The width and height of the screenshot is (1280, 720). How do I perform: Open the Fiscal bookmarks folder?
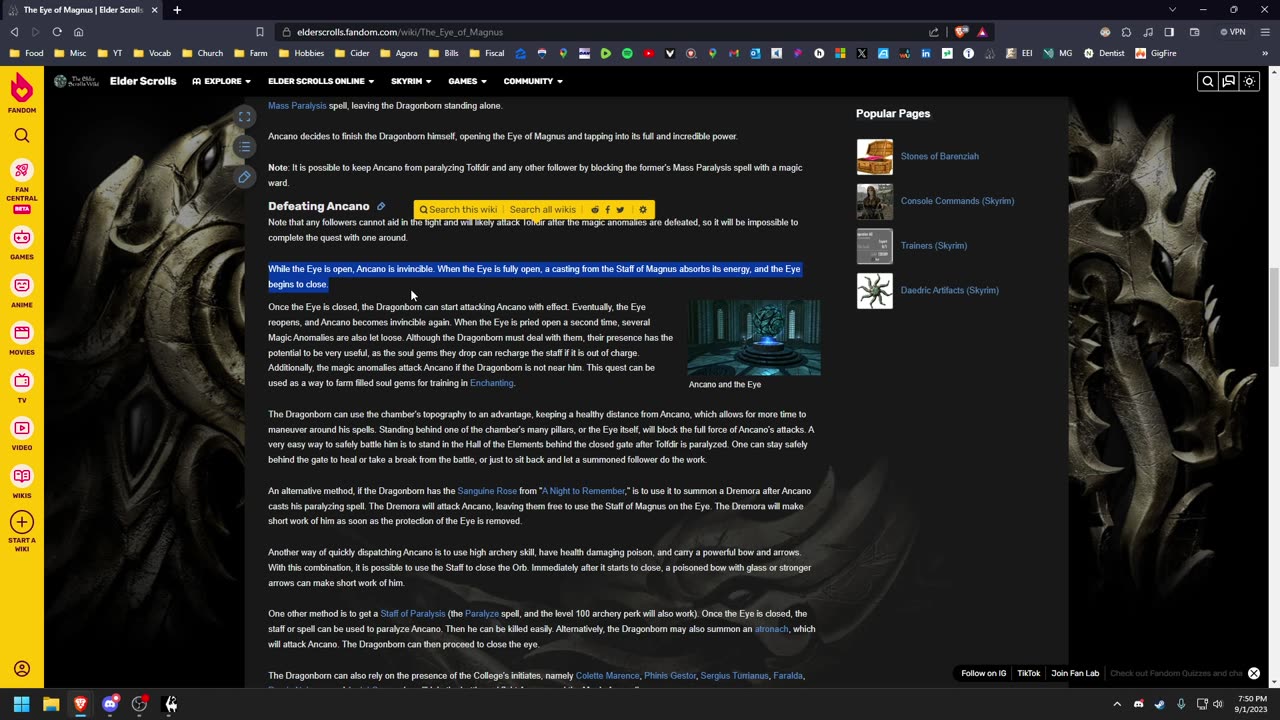(x=486, y=53)
